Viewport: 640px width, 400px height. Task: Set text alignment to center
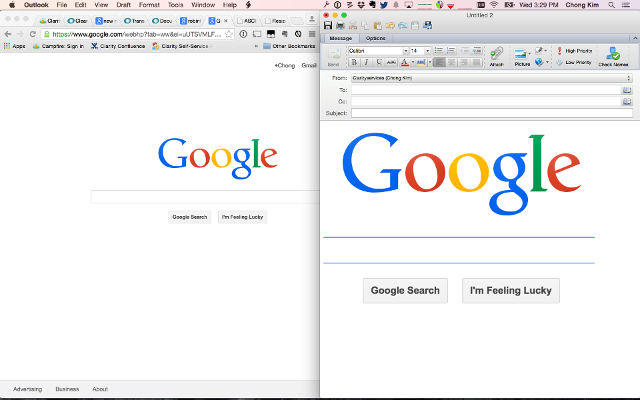[x=451, y=62]
